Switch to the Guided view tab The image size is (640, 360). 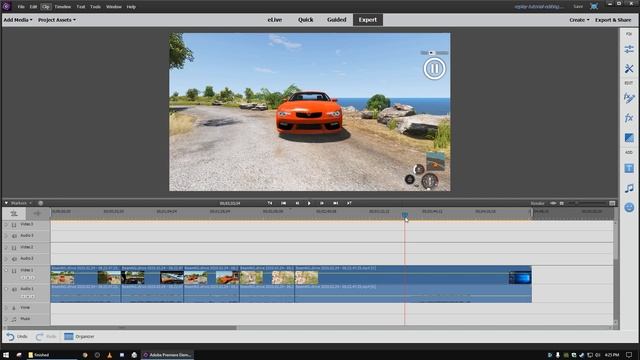tap(336, 20)
